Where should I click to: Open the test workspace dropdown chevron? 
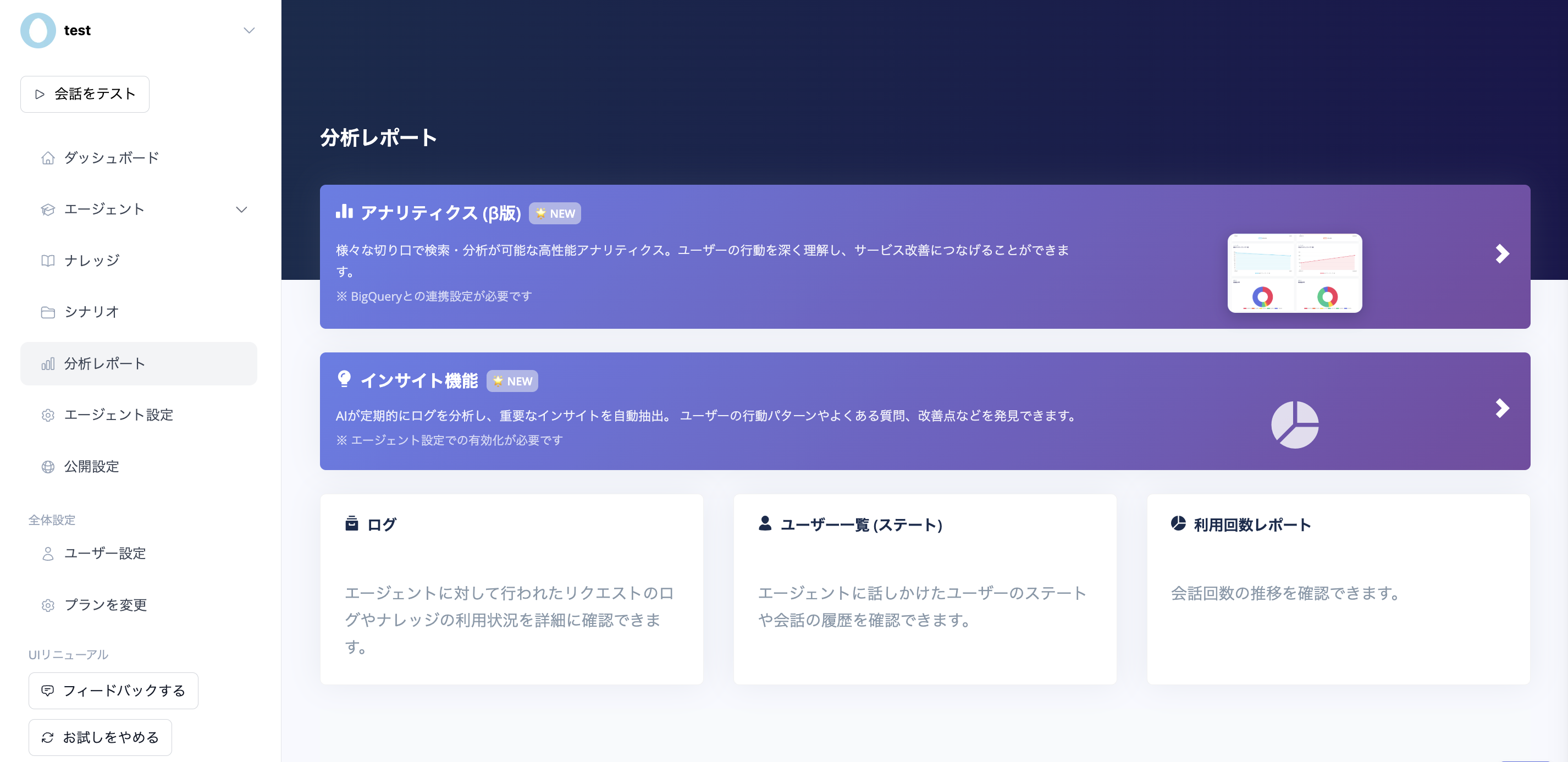249,30
